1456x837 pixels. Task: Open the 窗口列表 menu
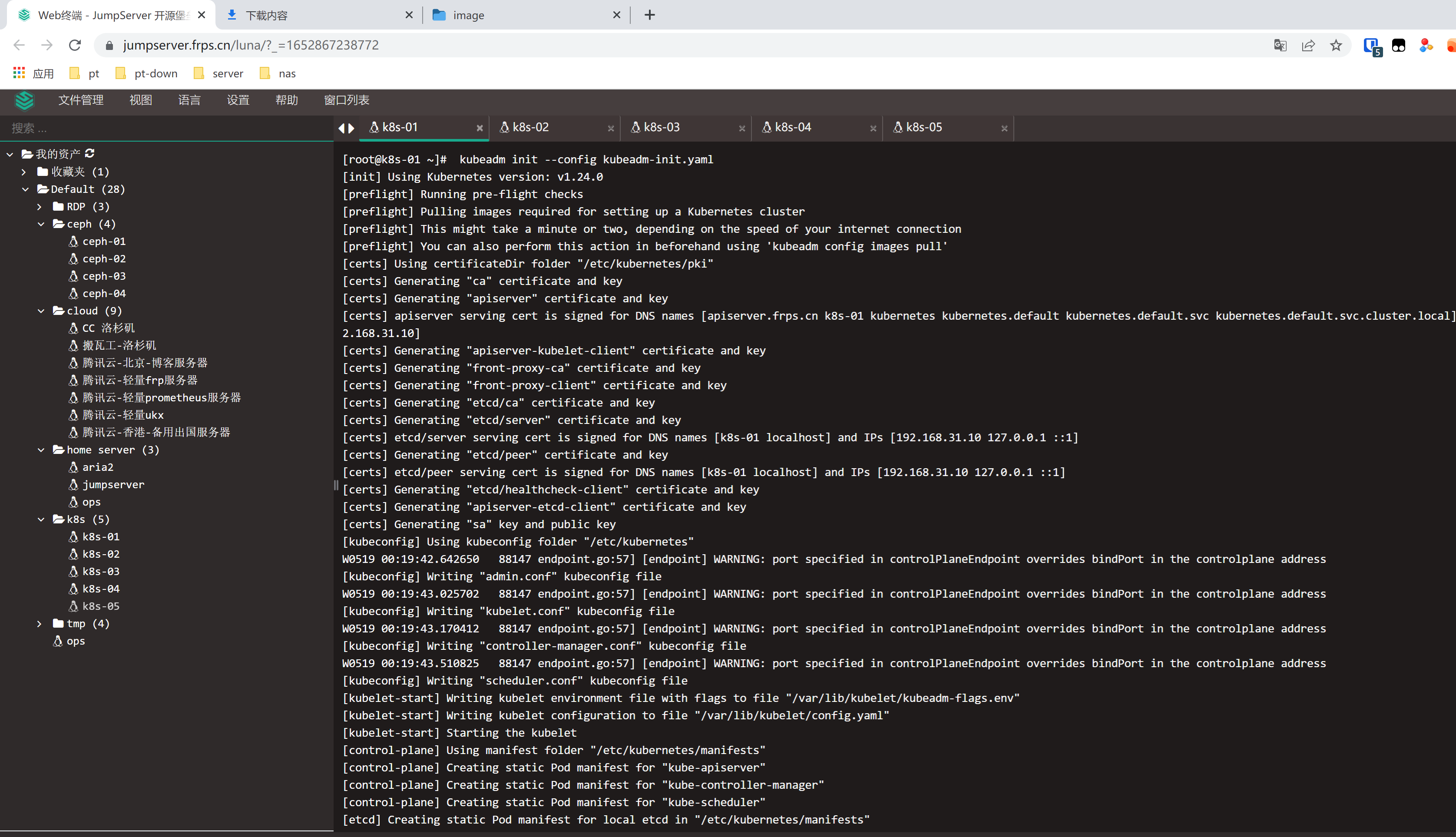[x=347, y=100]
